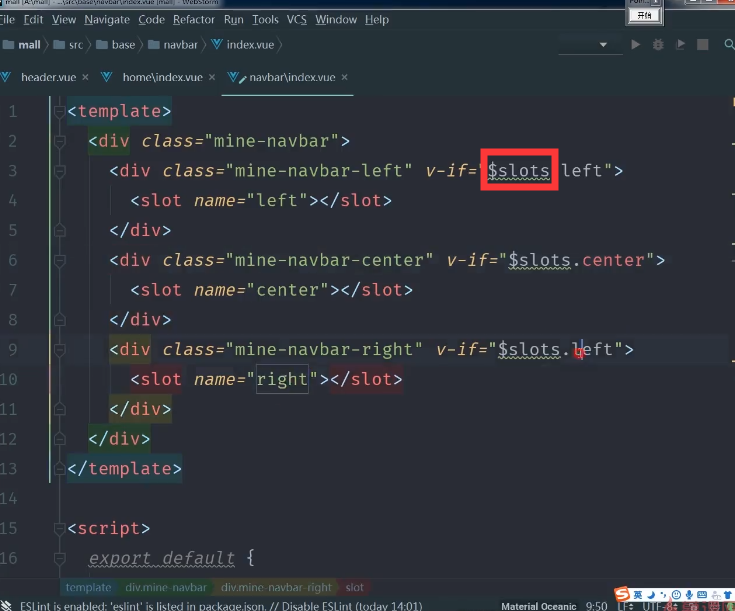Open the Edit menu

[33, 20]
